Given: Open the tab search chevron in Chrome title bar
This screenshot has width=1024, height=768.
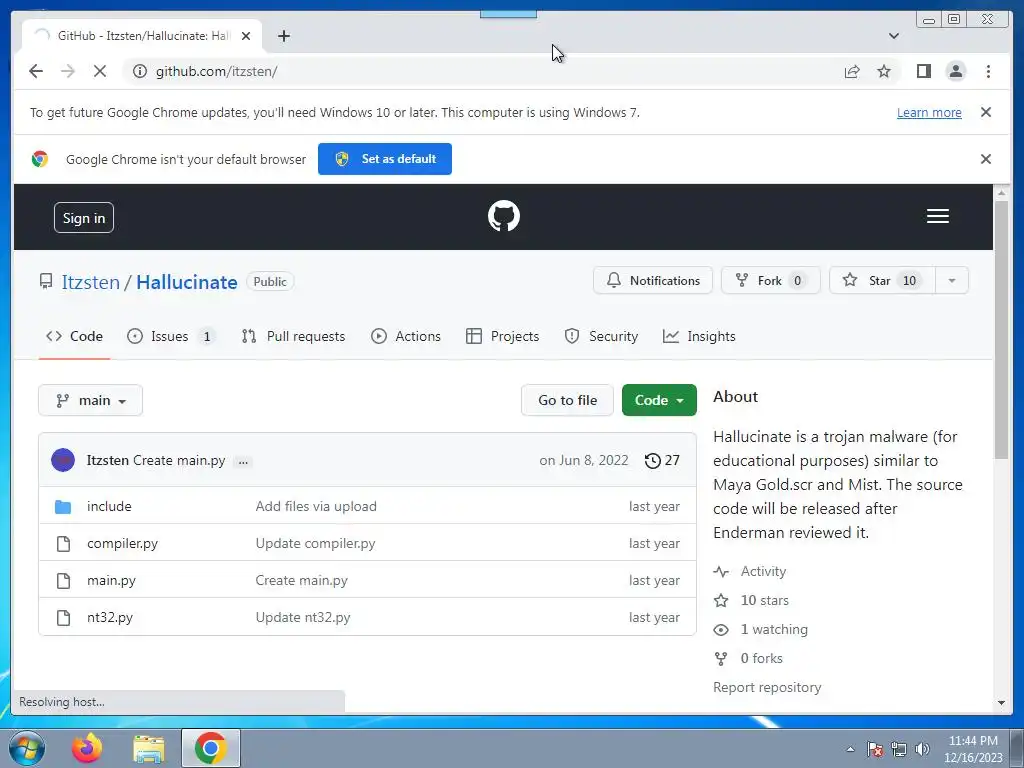Looking at the screenshot, I should pyautogui.click(x=893, y=36).
